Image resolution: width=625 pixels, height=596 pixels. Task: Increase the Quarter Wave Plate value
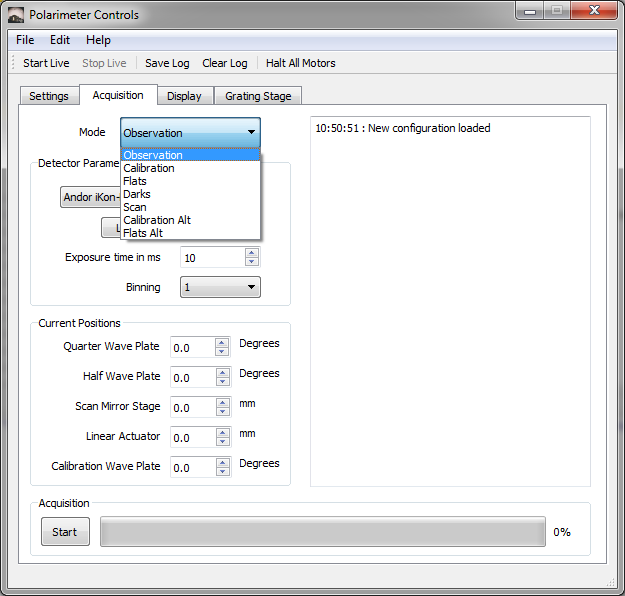coord(222,342)
